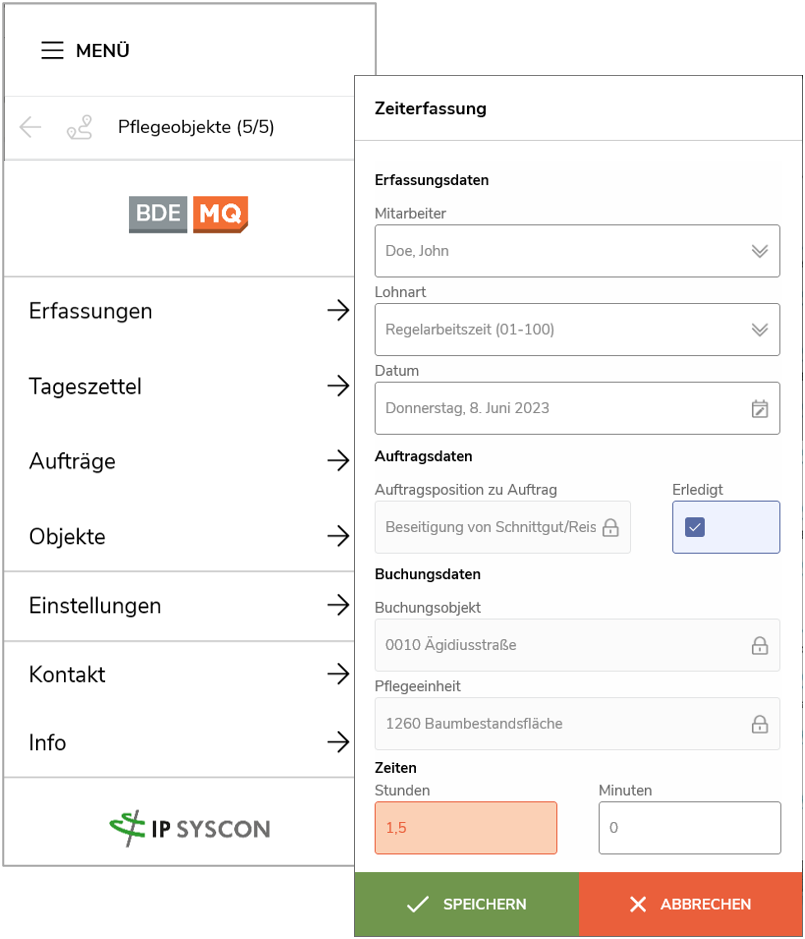Expand the Lohnart dropdown
Image resolution: width=805 pixels, height=939 pixels.
coord(760,330)
